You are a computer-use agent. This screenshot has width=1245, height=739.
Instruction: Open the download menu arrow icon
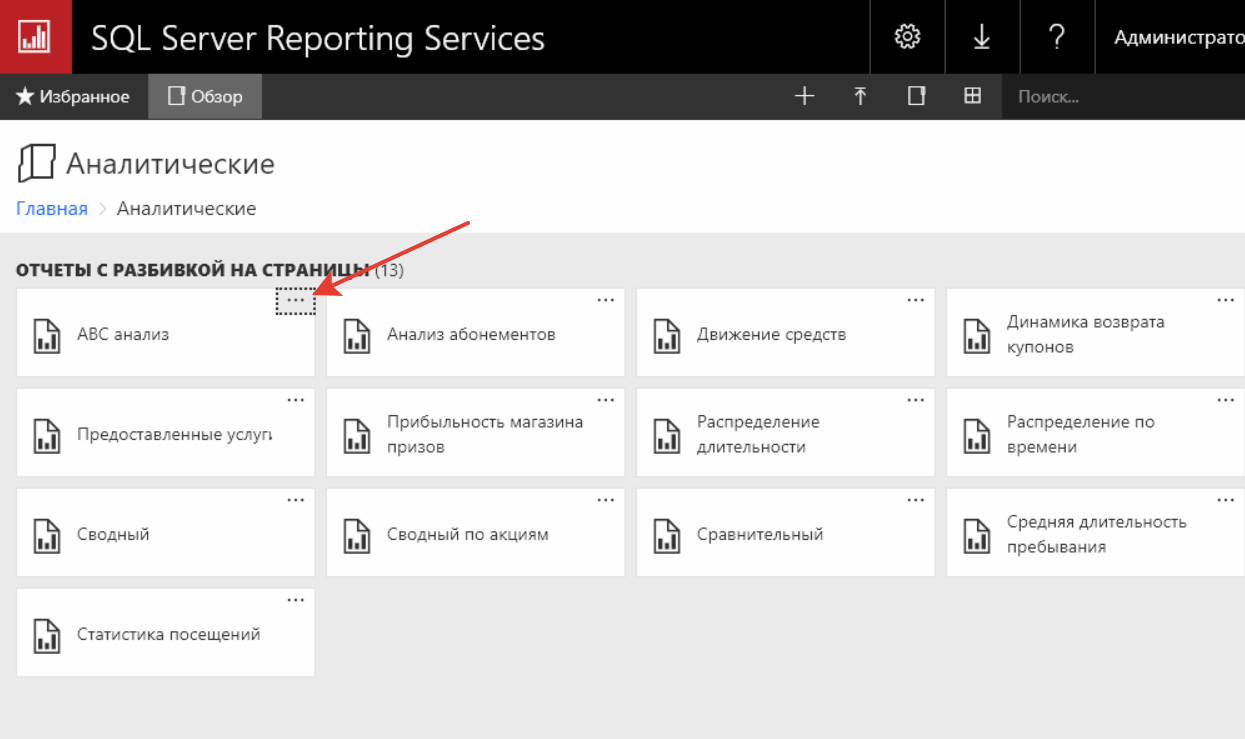(982, 37)
